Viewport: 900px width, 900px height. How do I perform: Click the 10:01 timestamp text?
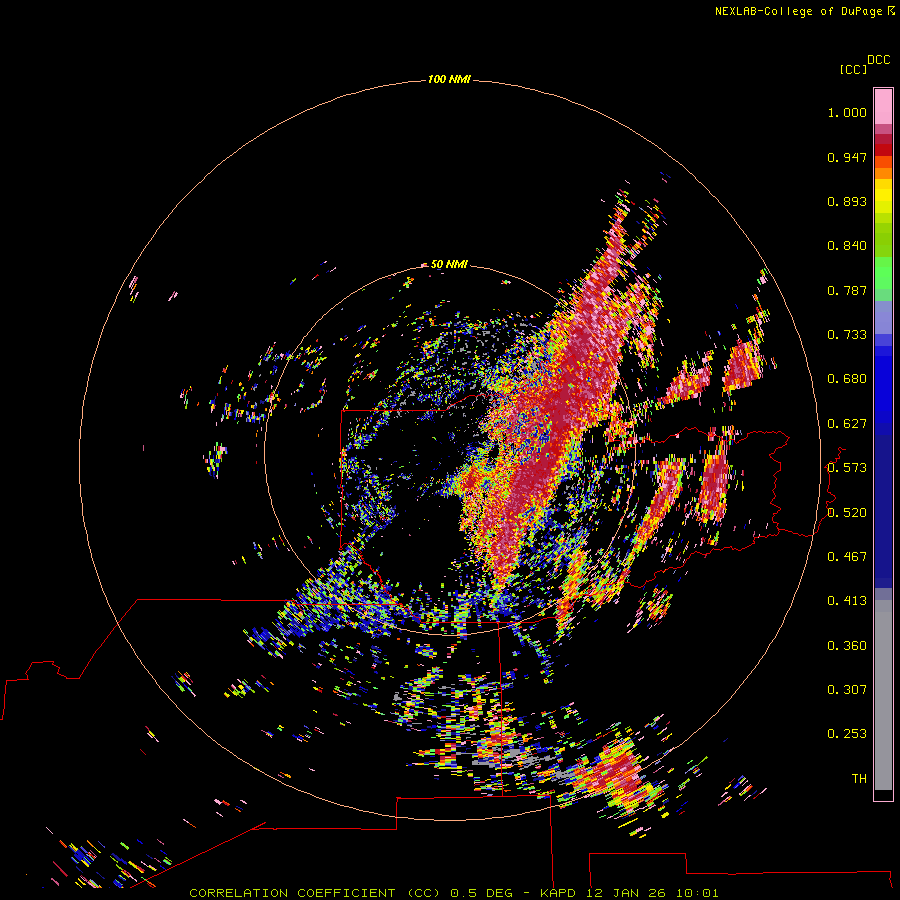coord(697,893)
